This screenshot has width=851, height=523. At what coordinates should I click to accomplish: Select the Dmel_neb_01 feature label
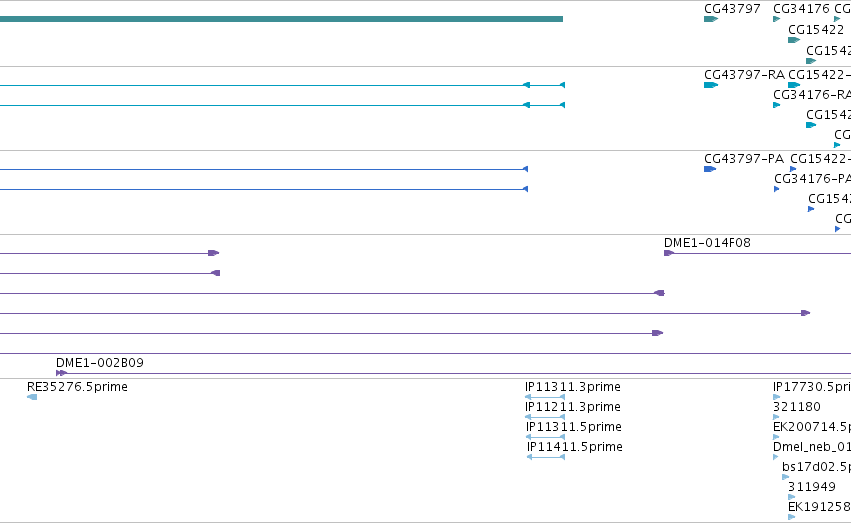point(812,447)
